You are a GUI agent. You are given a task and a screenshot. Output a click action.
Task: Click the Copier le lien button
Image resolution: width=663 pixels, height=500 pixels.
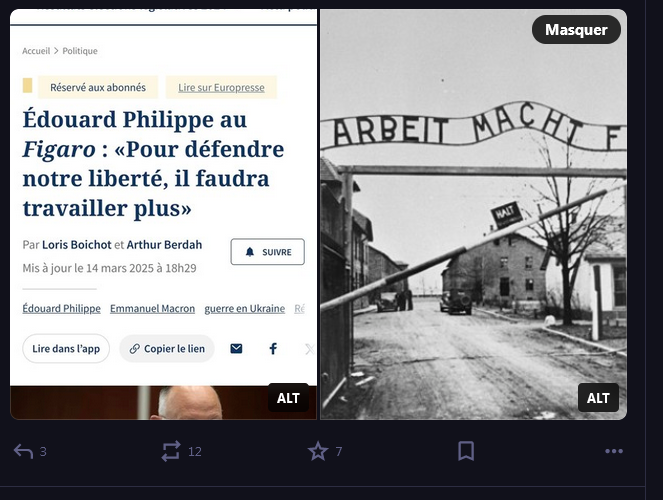[x=167, y=349]
